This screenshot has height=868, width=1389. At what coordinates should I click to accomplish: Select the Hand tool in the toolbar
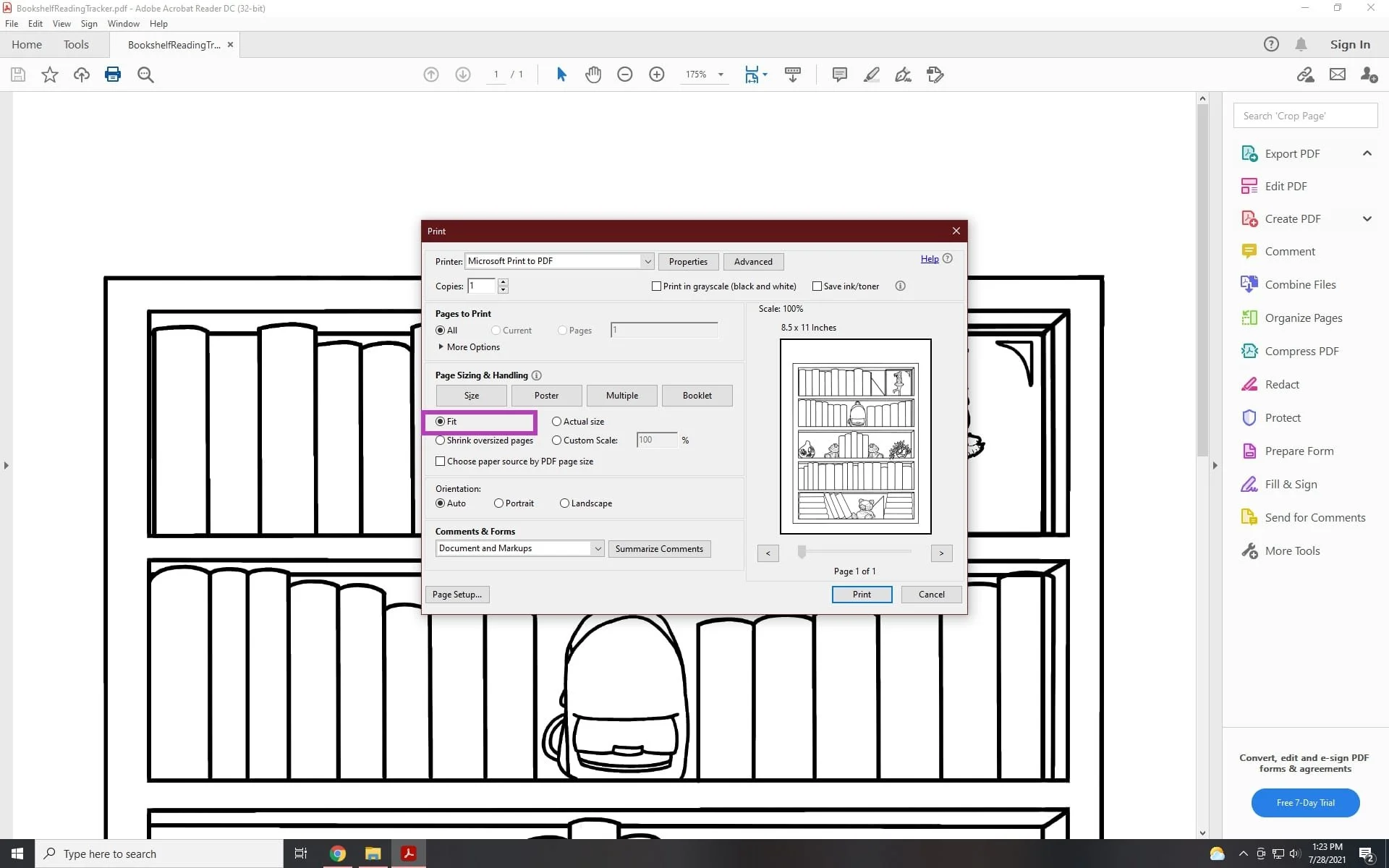[x=592, y=74]
